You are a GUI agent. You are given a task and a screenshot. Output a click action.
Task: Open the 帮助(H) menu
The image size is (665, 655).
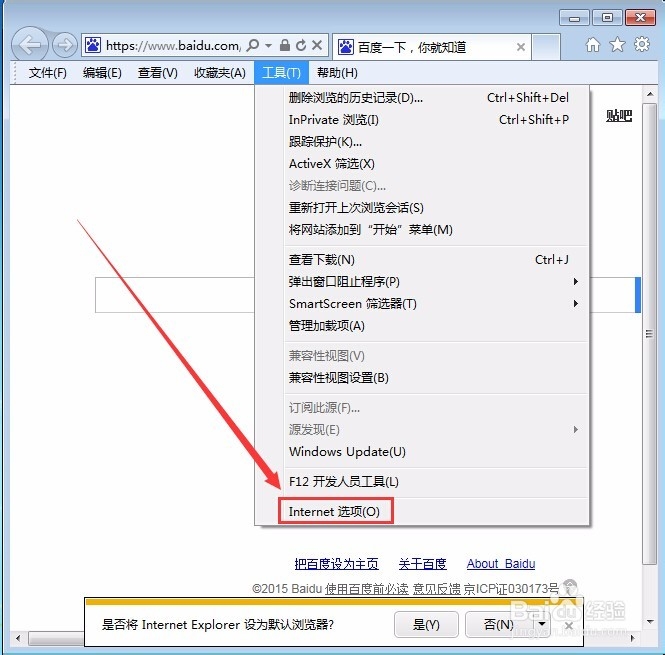tap(337, 73)
